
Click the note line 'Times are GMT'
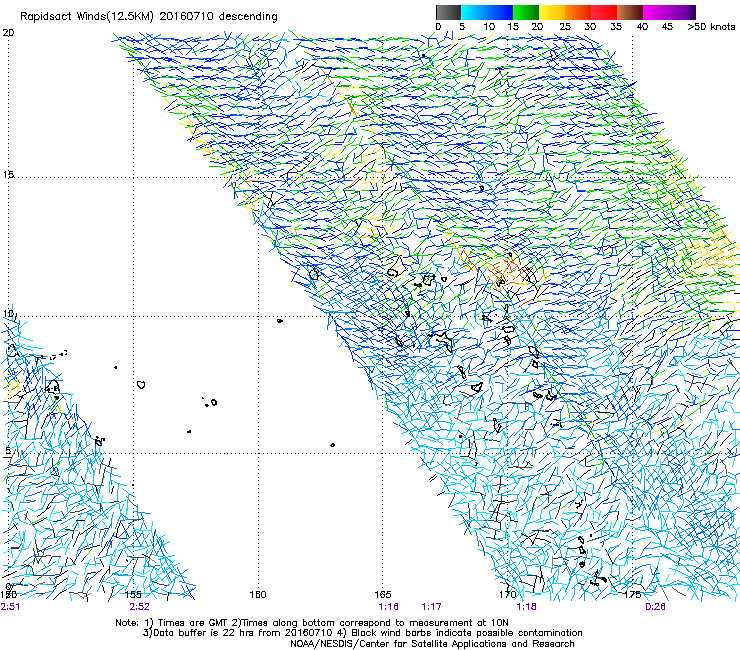point(193,623)
